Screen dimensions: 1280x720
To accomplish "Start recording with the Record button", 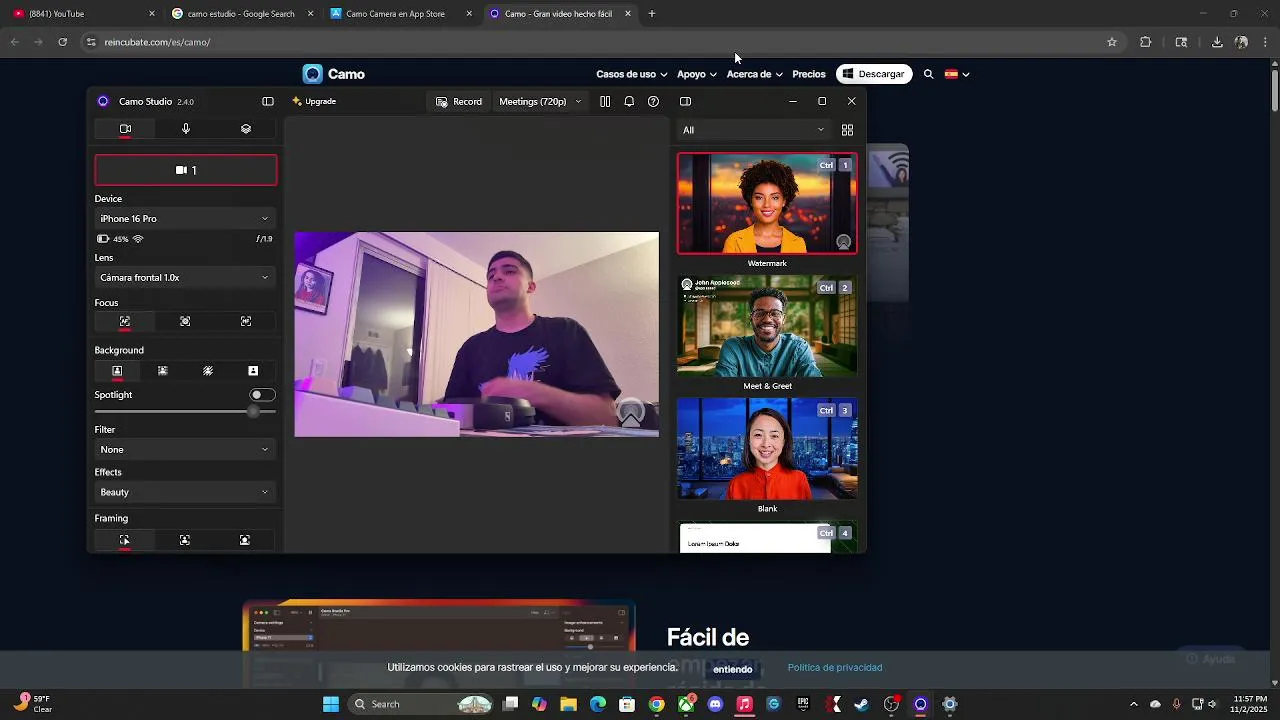I will tap(459, 101).
